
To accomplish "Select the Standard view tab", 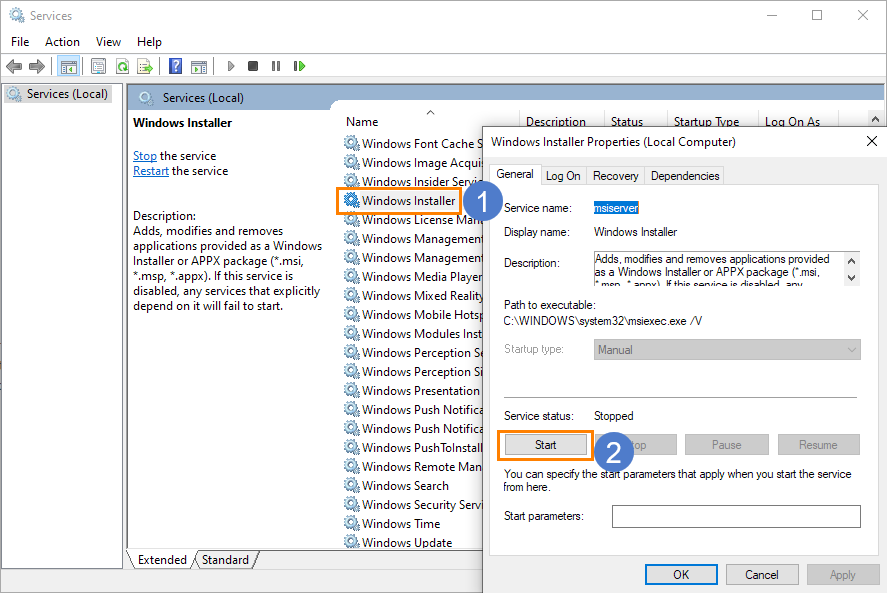I will click(x=225, y=560).
